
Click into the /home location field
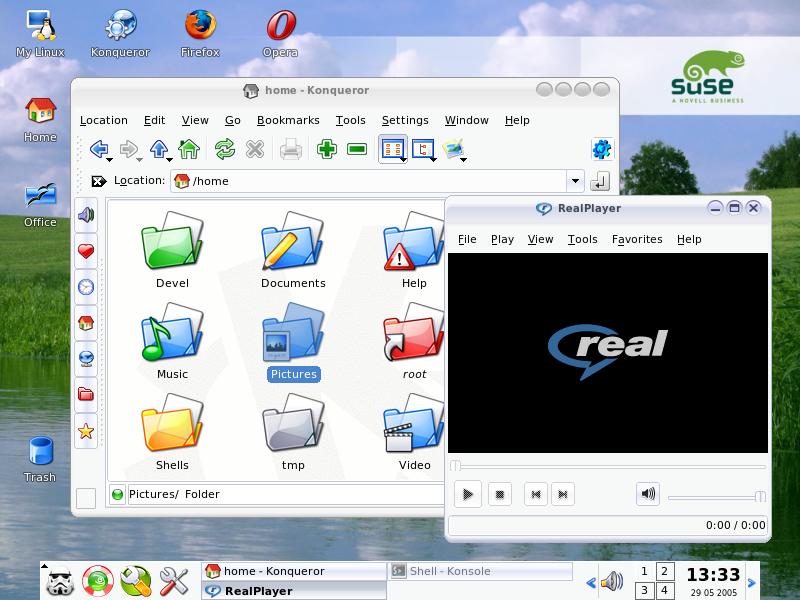(369, 181)
